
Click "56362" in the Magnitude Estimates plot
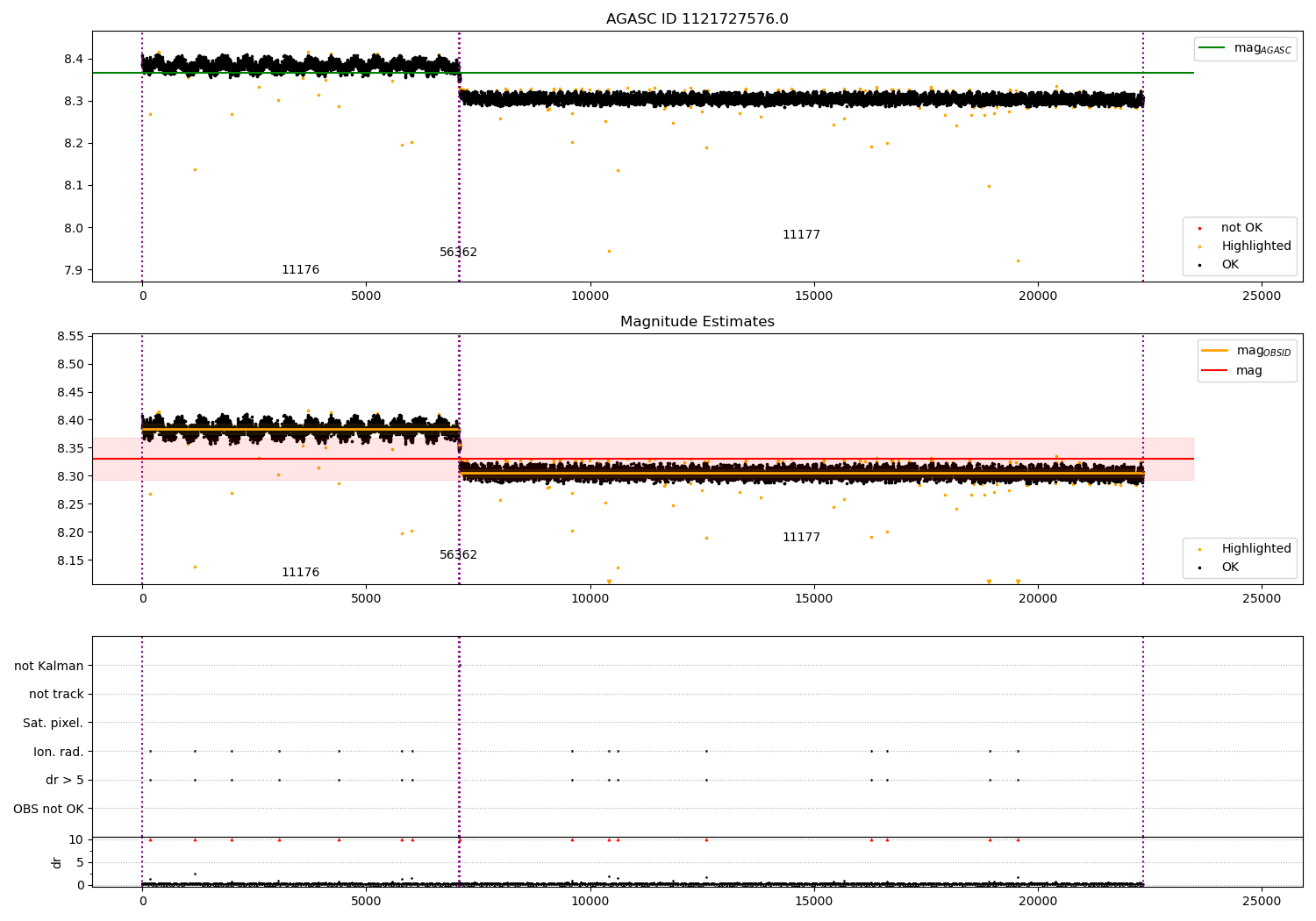point(458,555)
